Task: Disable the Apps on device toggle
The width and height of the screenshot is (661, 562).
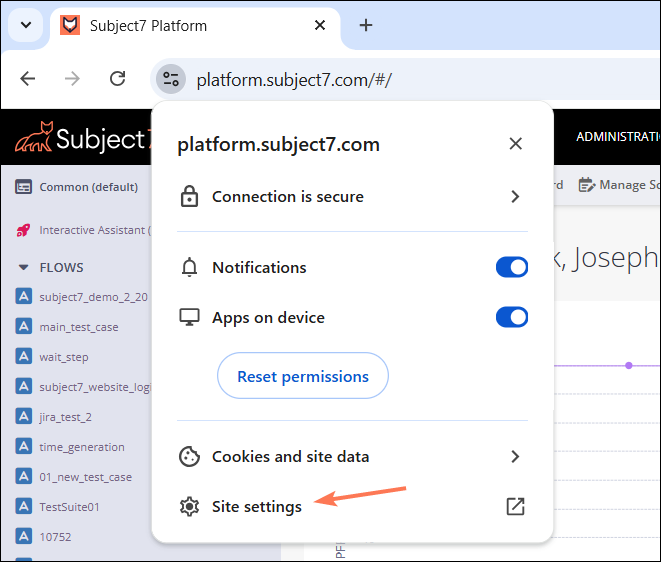Action: 511,317
